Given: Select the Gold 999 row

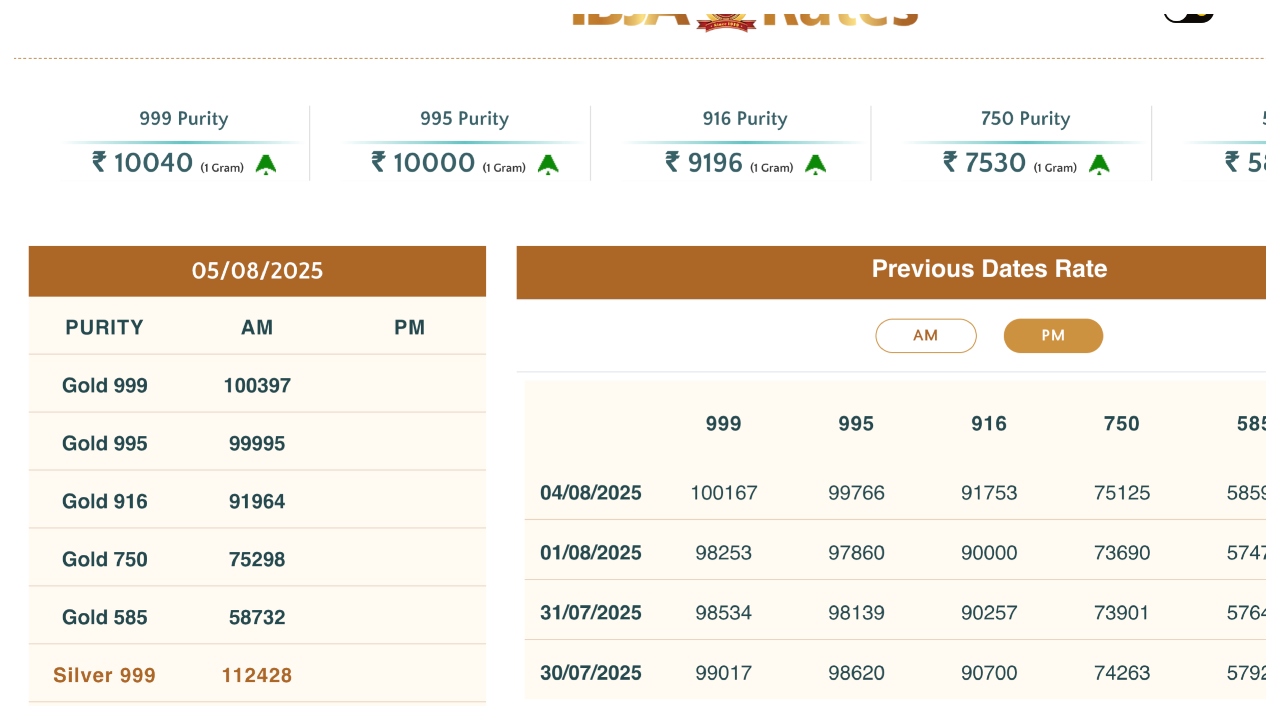Looking at the screenshot, I should tap(105, 386).
